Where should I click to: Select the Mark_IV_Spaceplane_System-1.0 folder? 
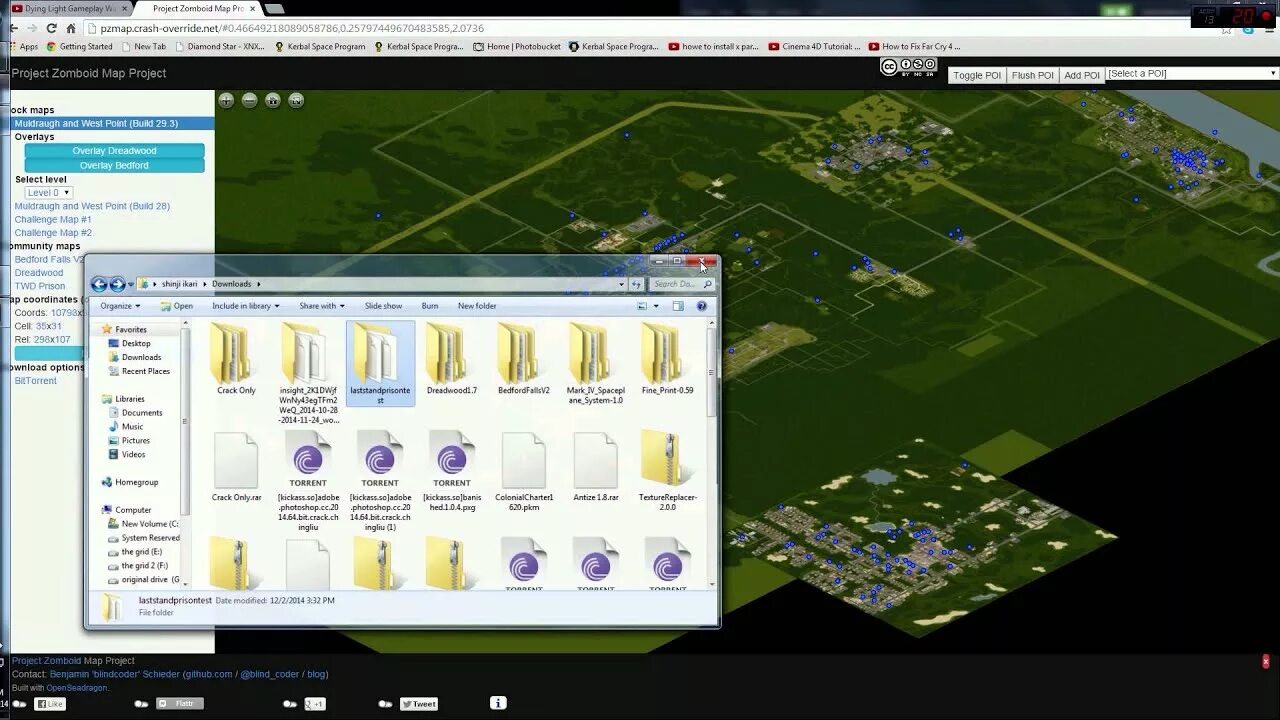pos(596,364)
